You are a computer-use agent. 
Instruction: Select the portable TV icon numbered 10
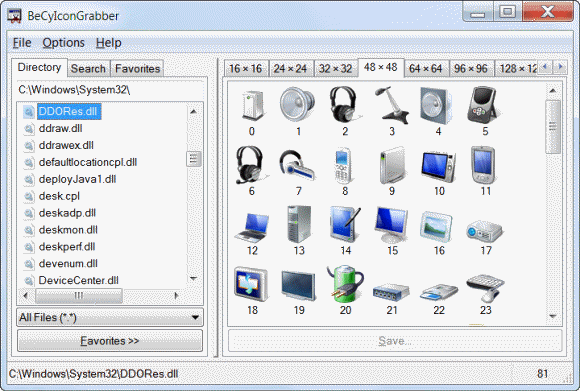click(x=439, y=166)
